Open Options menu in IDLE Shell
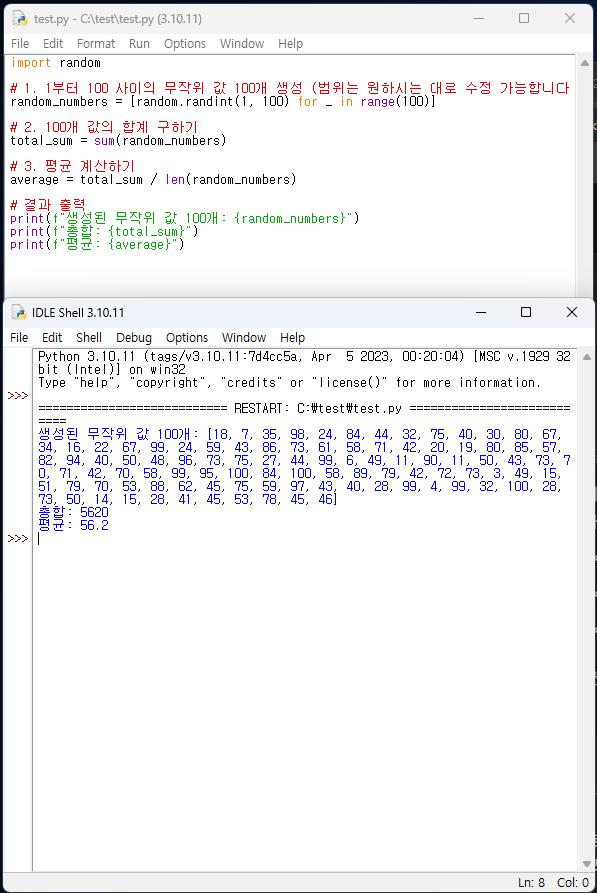 coord(187,338)
